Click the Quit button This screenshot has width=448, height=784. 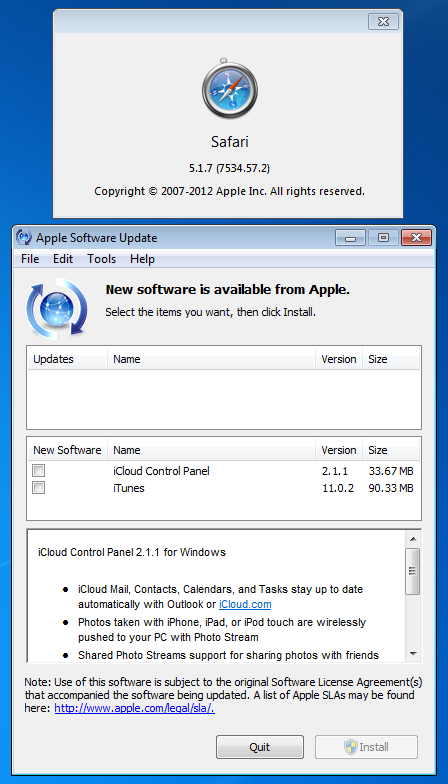click(x=260, y=747)
